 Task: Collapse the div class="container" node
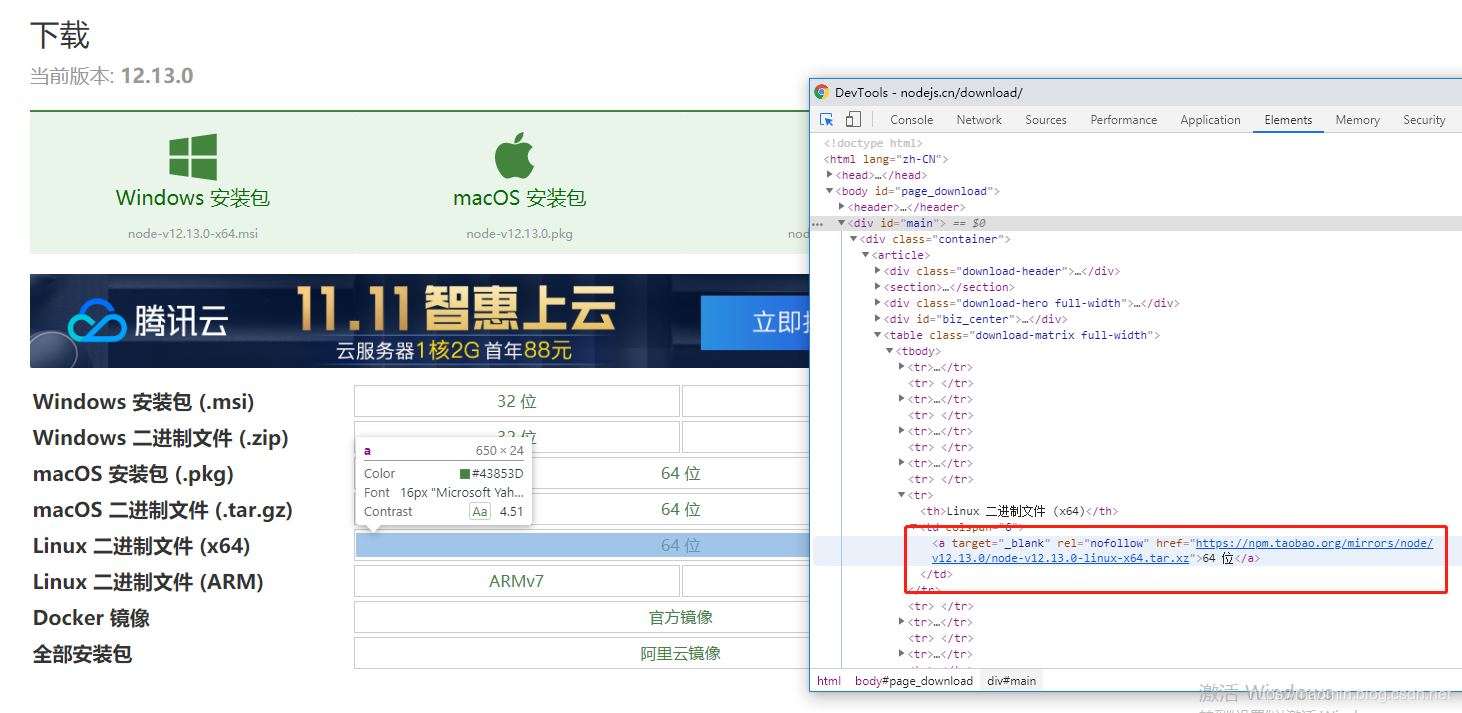[x=853, y=239]
